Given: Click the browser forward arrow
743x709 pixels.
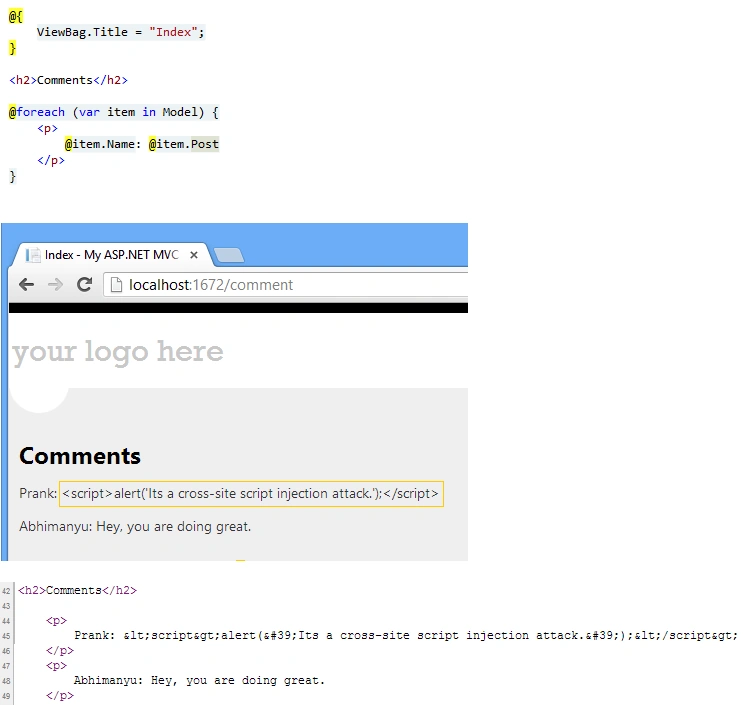Looking at the screenshot, I should (55, 285).
